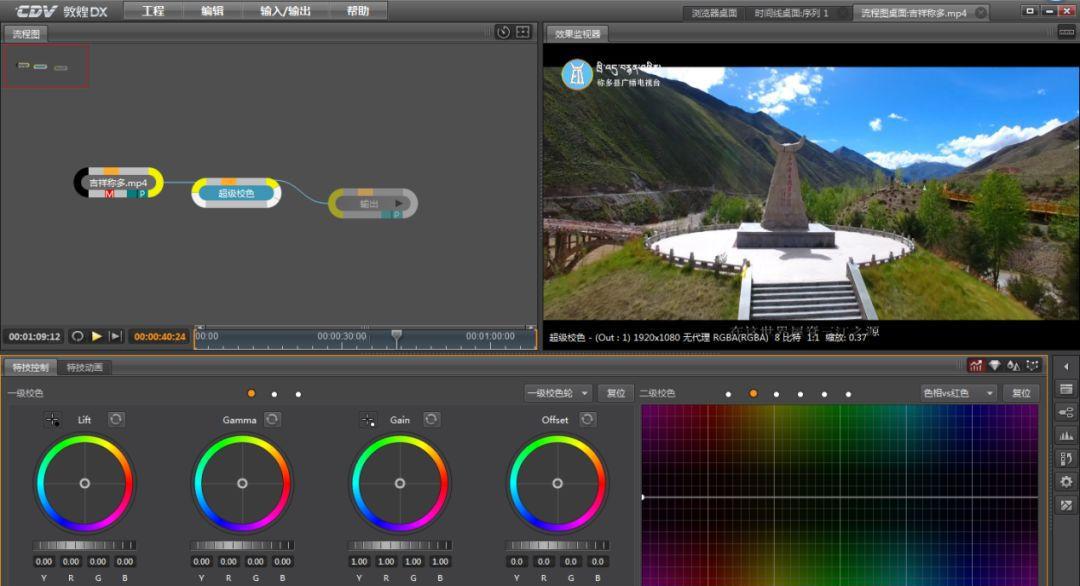Open the 帮助 menu
Screen dimensions: 1080x586
(x=357, y=11)
